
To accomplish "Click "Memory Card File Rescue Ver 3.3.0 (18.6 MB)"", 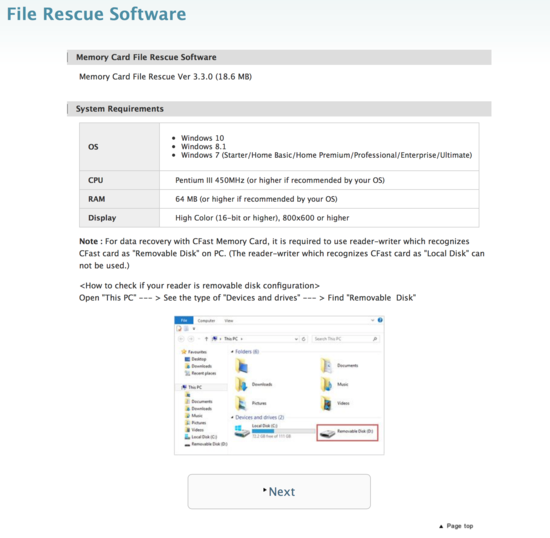I will click(165, 76).
